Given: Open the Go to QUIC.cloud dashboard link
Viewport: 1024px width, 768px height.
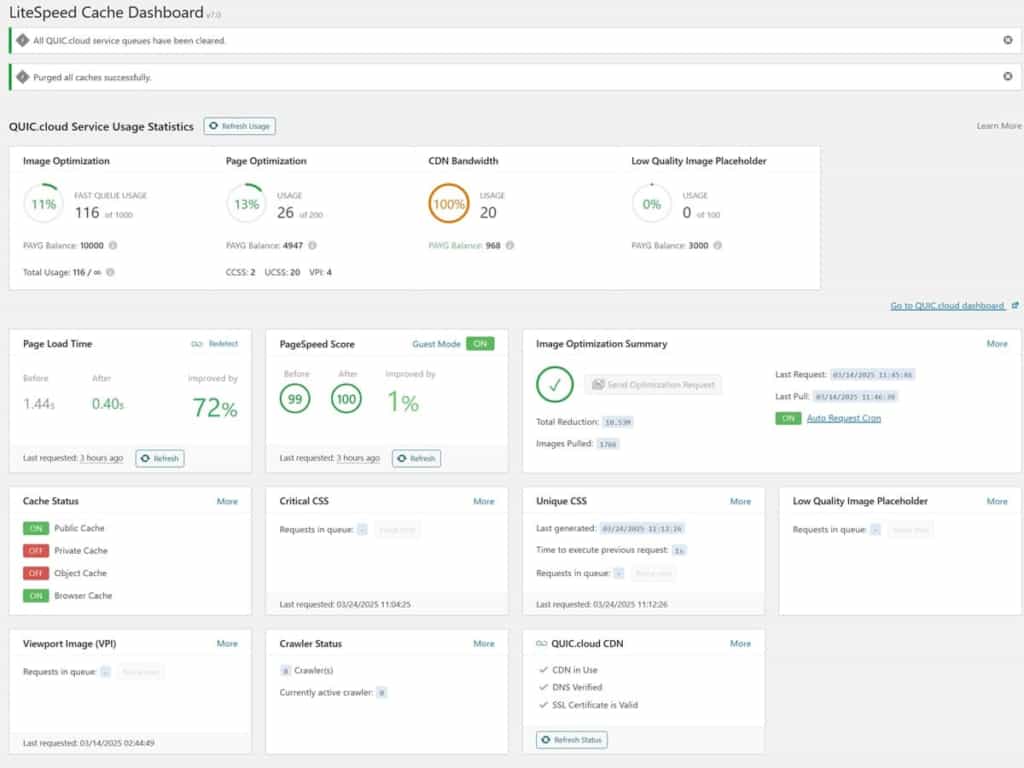Looking at the screenshot, I should point(950,306).
